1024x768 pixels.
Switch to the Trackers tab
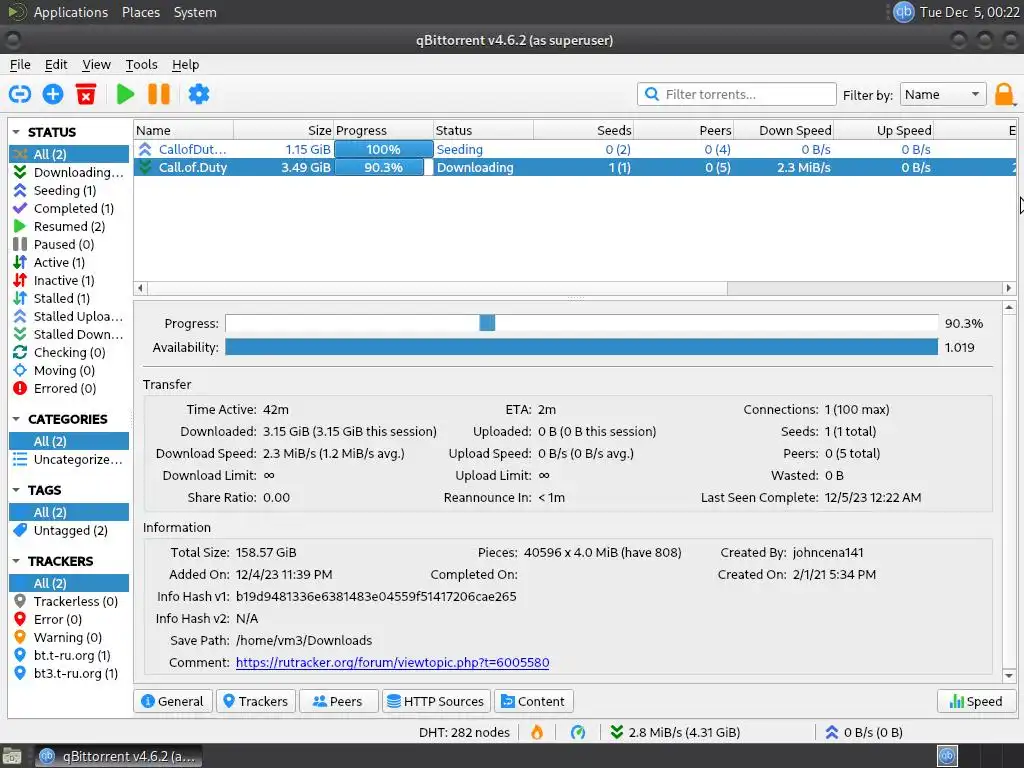[256, 701]
